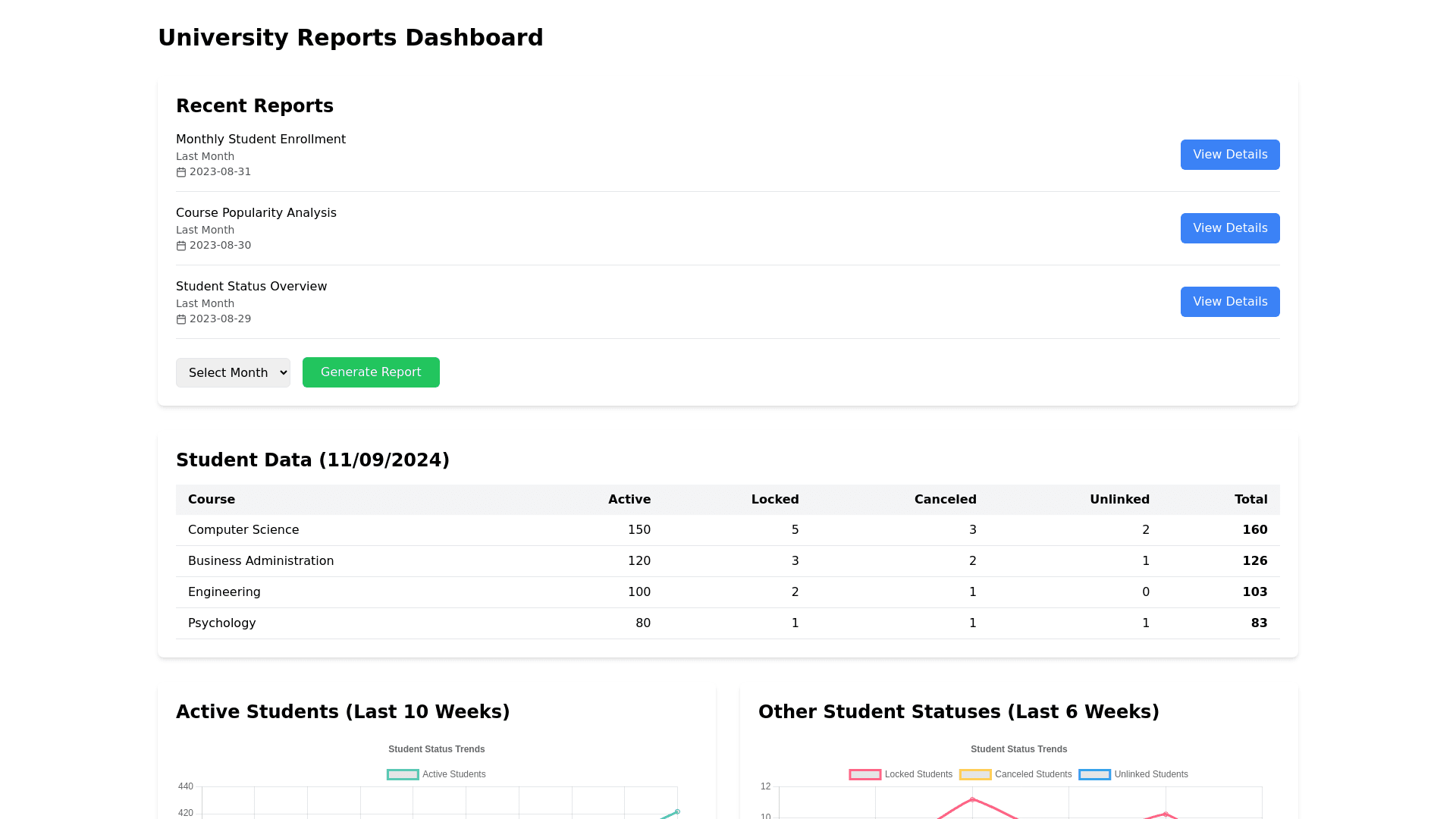This screenshot has width=1456, height=819.
Task: Select the Computer Science table row
Action: (243, 530)
